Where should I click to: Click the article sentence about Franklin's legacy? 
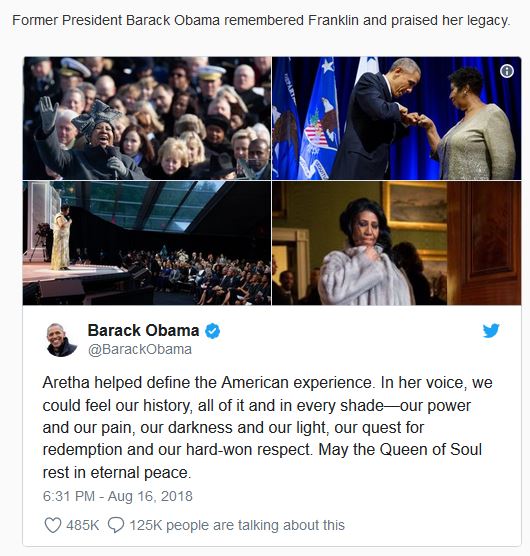tap(261, 20)
